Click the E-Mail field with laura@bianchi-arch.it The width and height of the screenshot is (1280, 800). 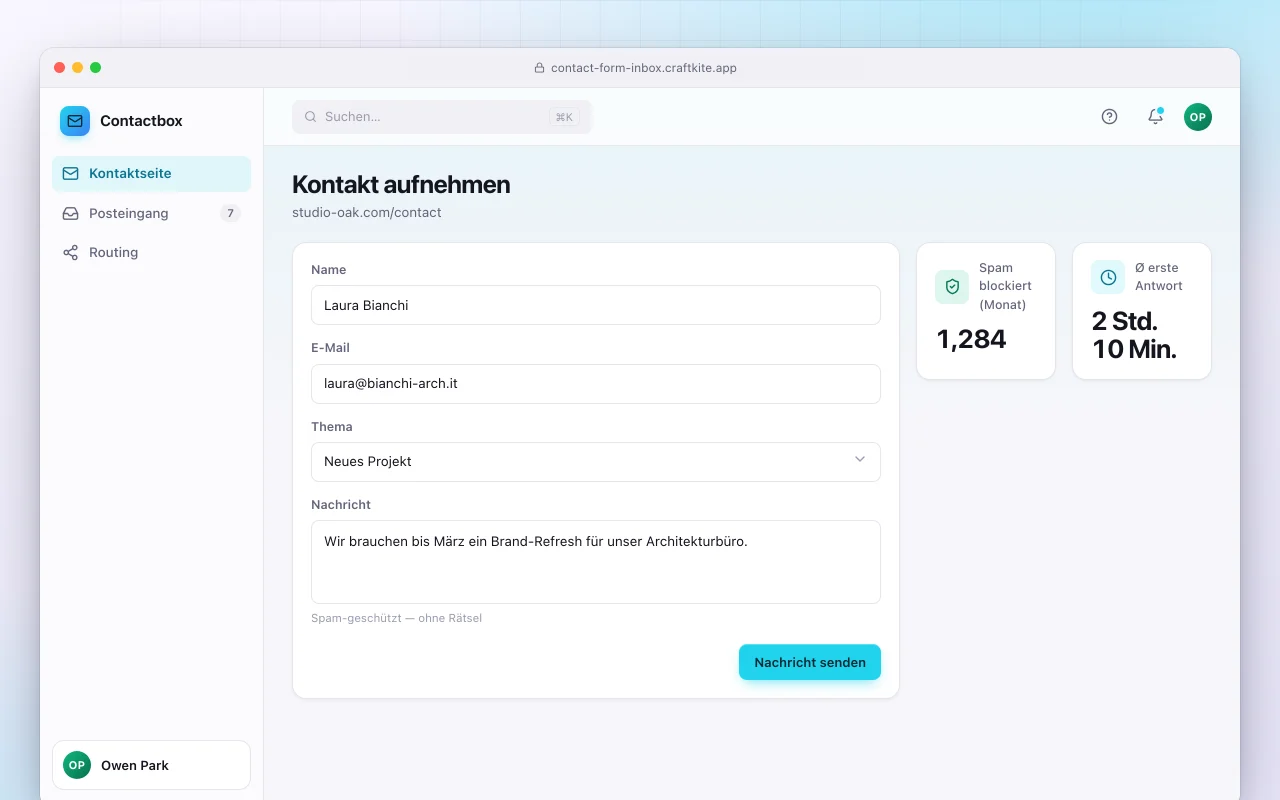(596, 384)
